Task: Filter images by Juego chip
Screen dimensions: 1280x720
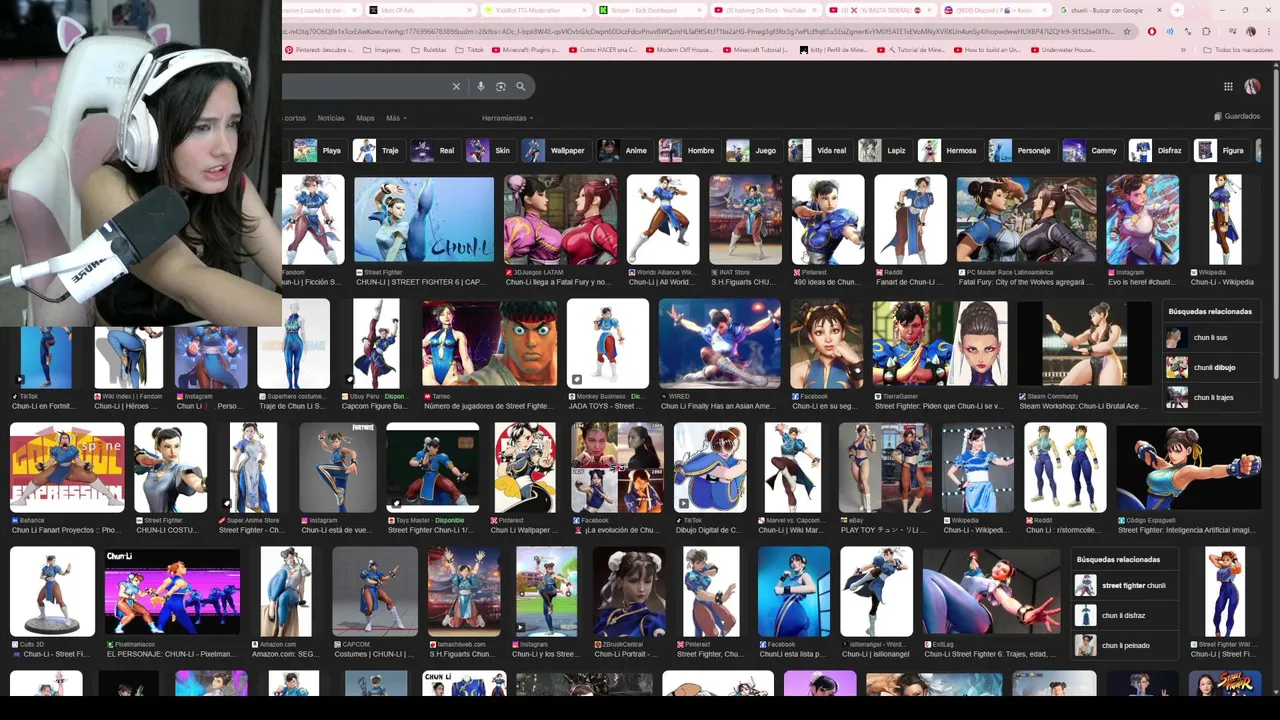Action: tap(753, 151)
